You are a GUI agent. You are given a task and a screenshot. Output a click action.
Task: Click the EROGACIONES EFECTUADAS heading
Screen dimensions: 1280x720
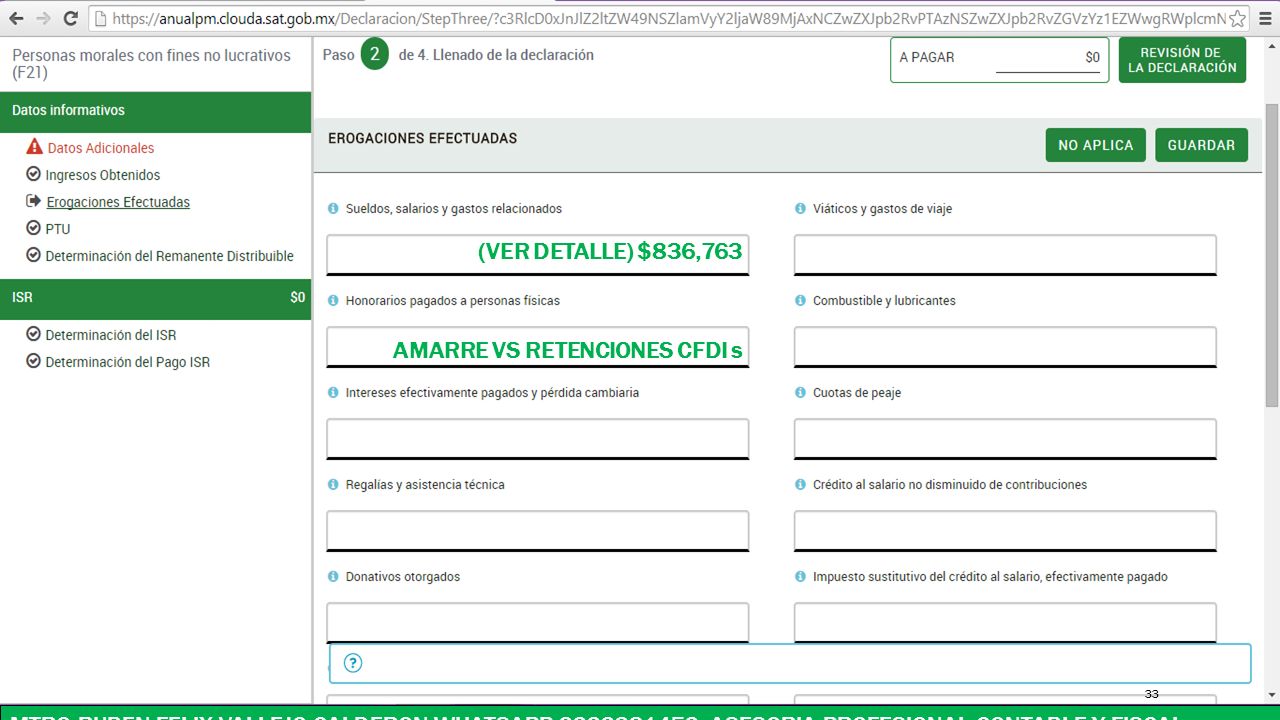coord(422,138)
